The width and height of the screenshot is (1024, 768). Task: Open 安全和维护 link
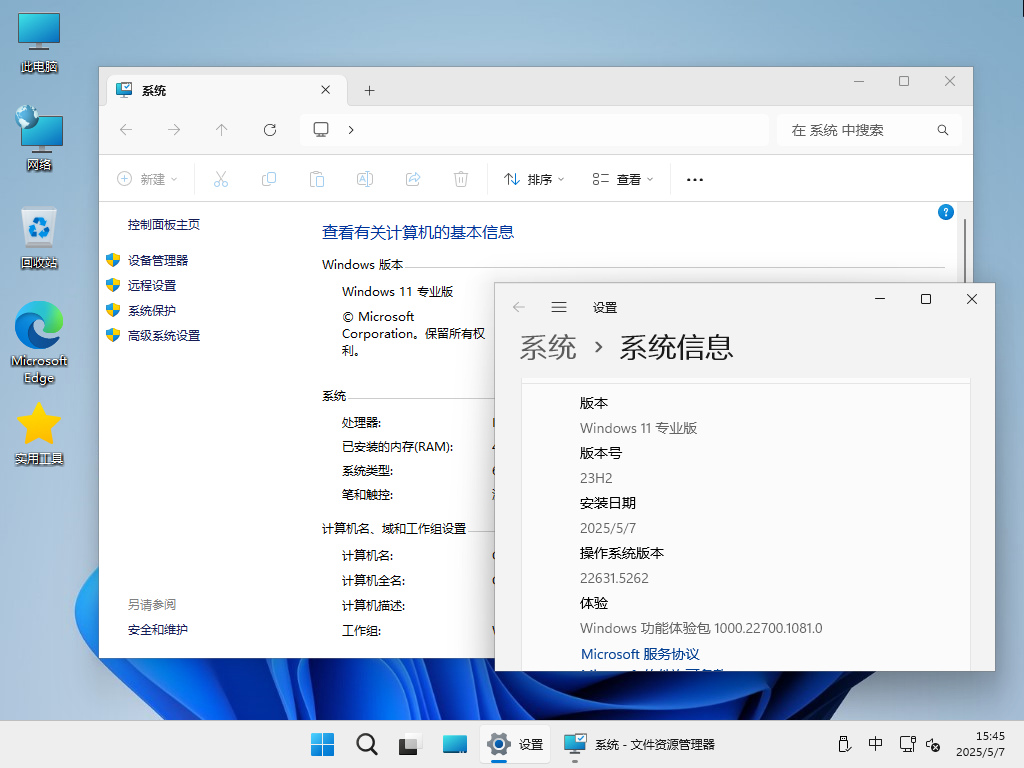pyautogui.click(x=158, y=630)
